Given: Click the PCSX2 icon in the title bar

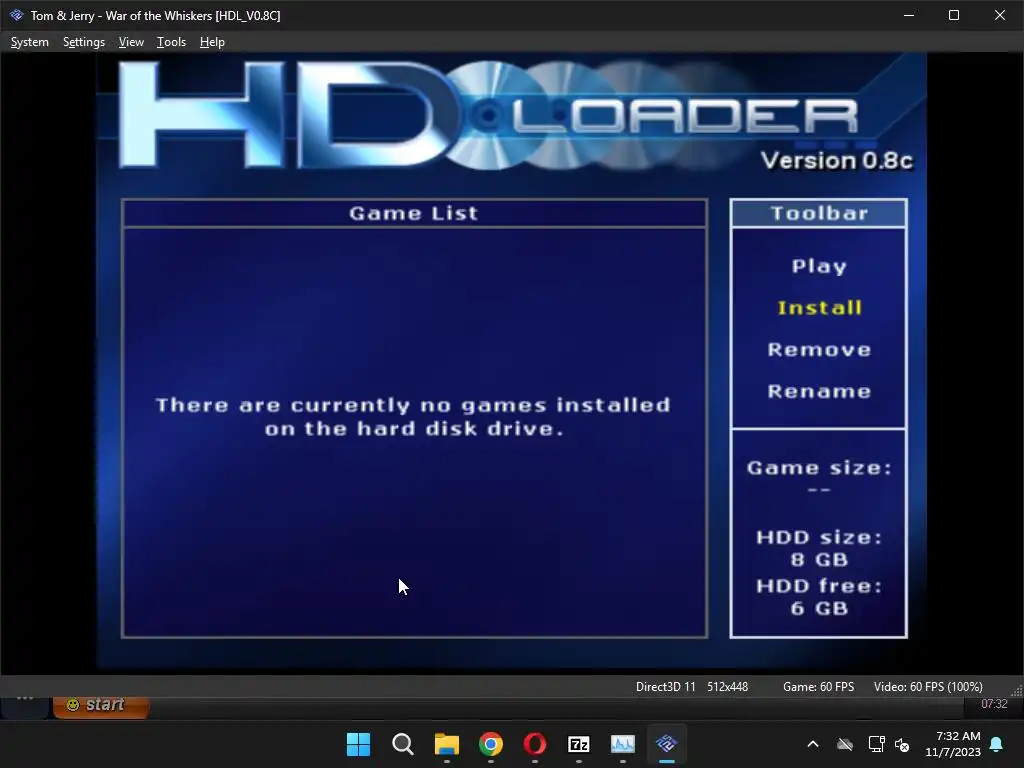Looking at the screenshot, I should (x=16, y=15).
